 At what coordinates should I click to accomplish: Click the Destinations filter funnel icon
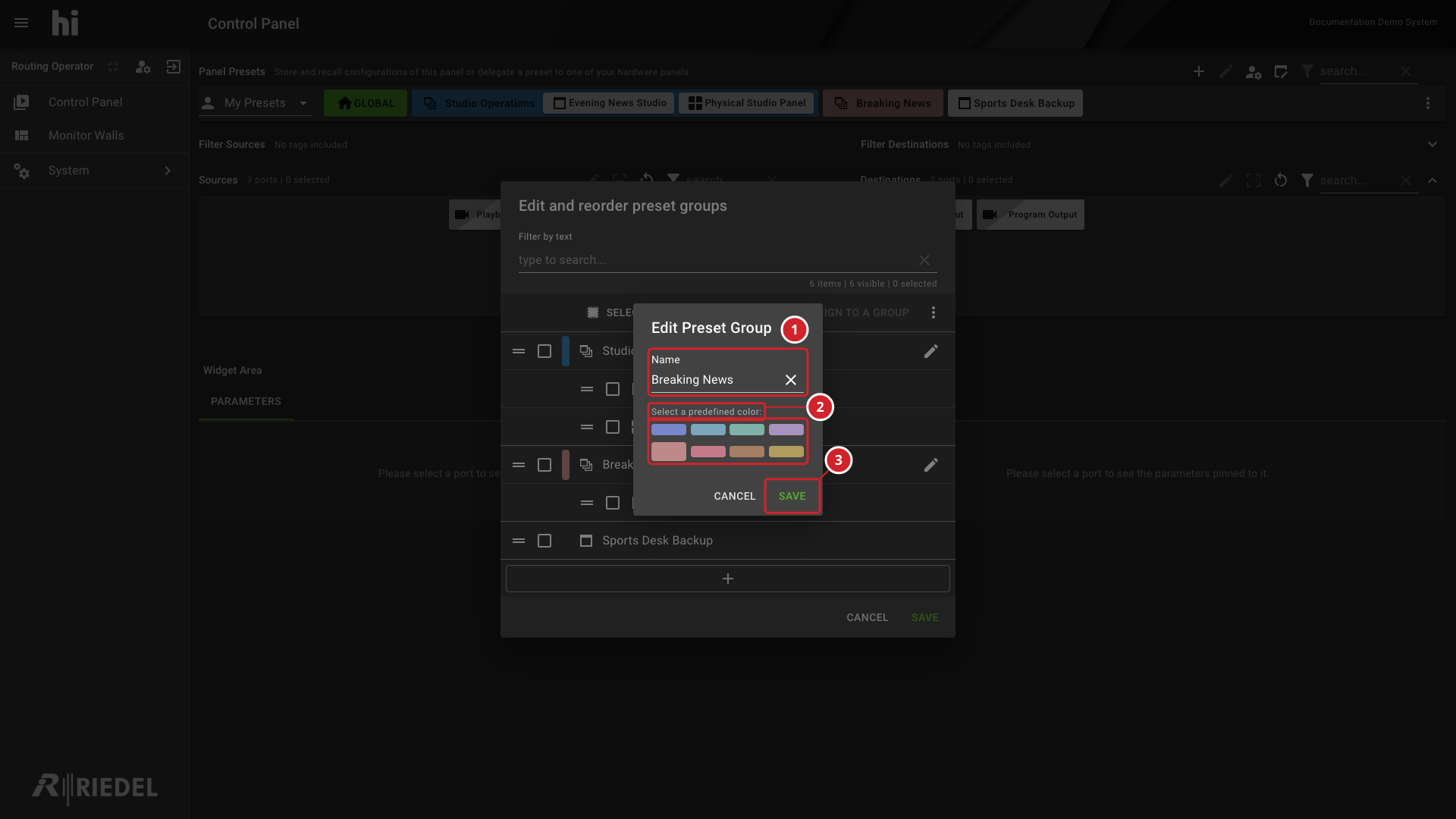pyautogui.click(x=1307, y=180)
